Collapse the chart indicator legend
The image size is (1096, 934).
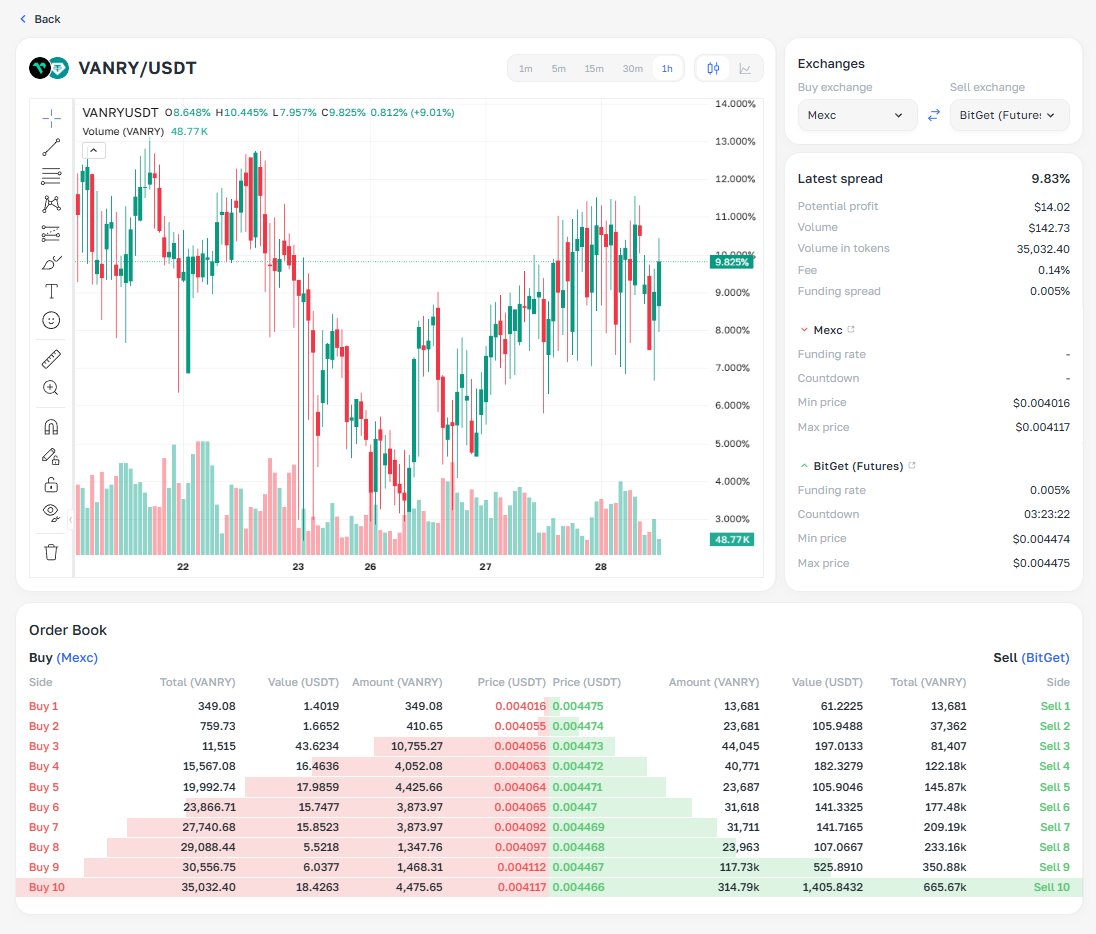pos(94,150)
